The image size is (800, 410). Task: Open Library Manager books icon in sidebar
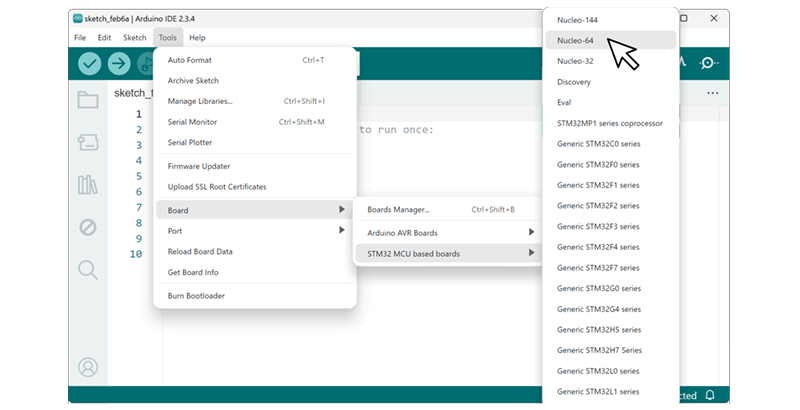click(88, 185)
